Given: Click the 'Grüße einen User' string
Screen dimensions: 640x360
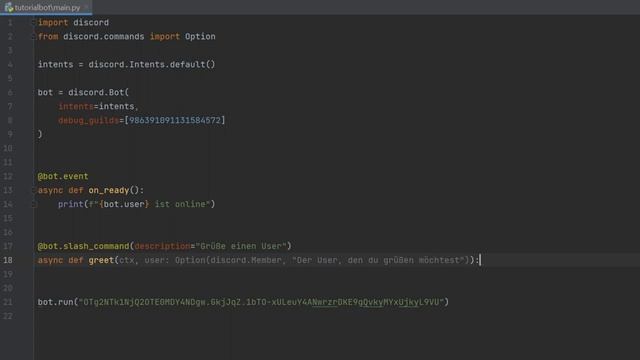Looking at the screenshot, I should pyautogui.click(x=241, y=247).
